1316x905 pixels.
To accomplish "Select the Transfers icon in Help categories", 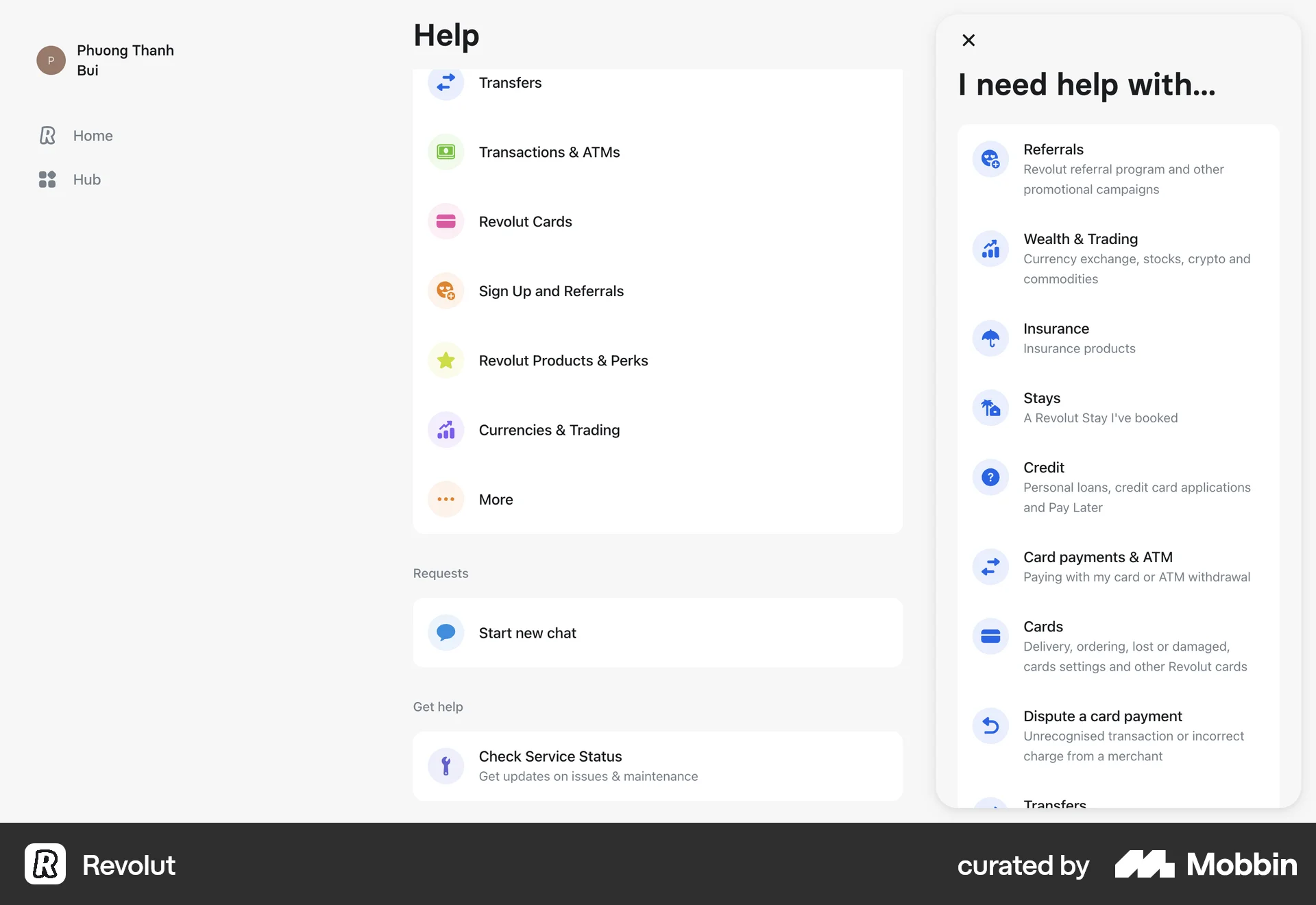I will (446, 83).
